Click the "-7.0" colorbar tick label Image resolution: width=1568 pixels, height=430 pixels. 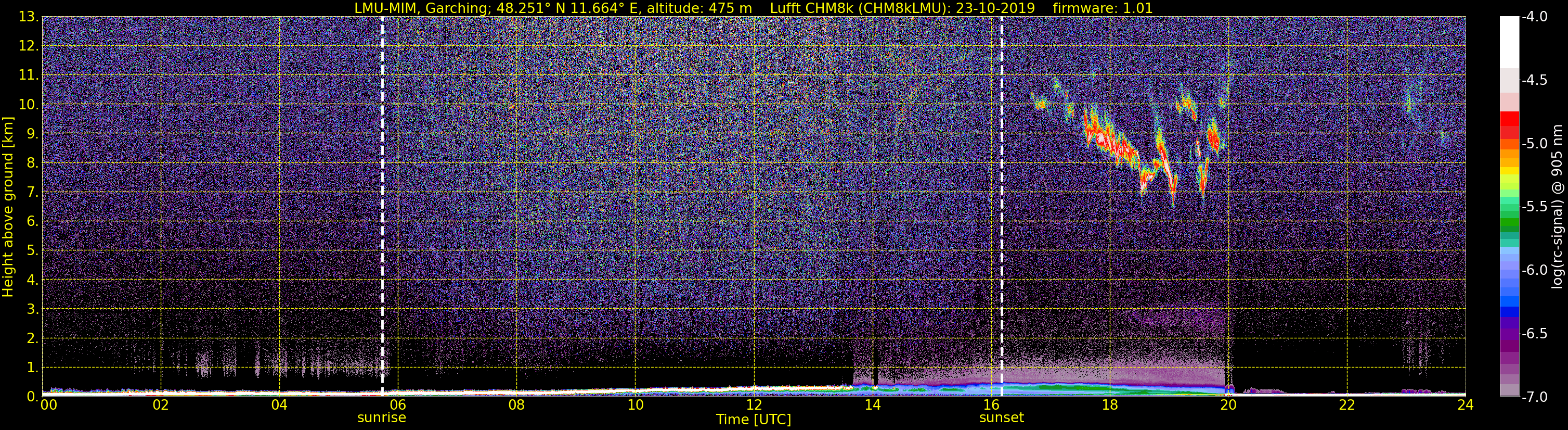tap(1534, 397)
